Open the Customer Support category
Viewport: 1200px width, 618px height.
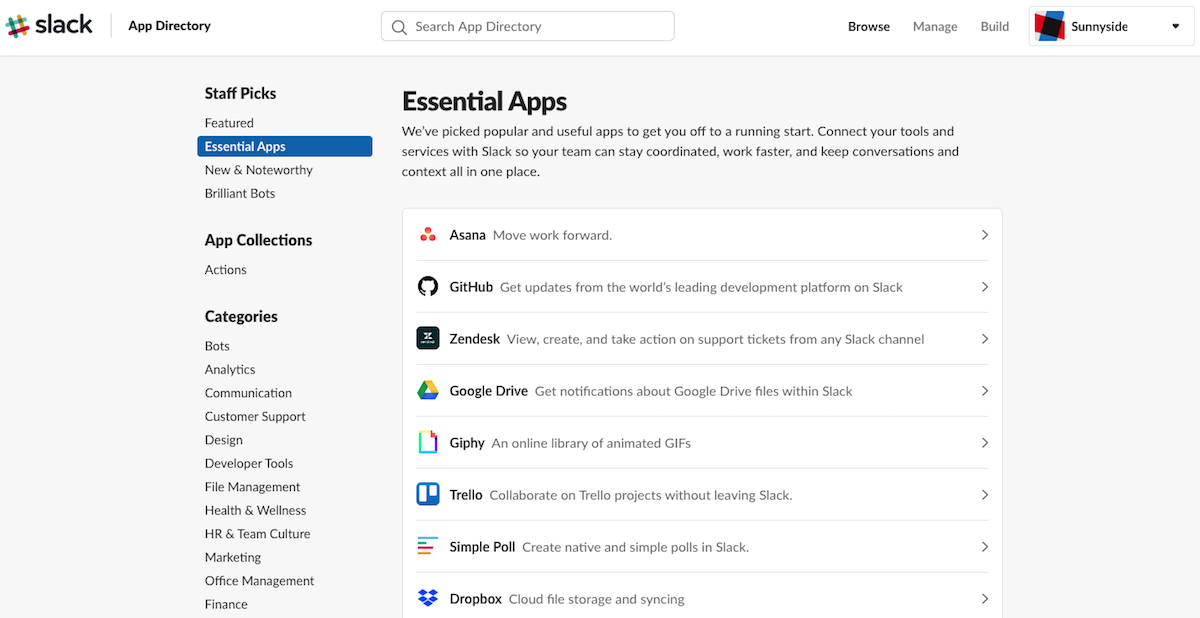[x=255, y=417]
